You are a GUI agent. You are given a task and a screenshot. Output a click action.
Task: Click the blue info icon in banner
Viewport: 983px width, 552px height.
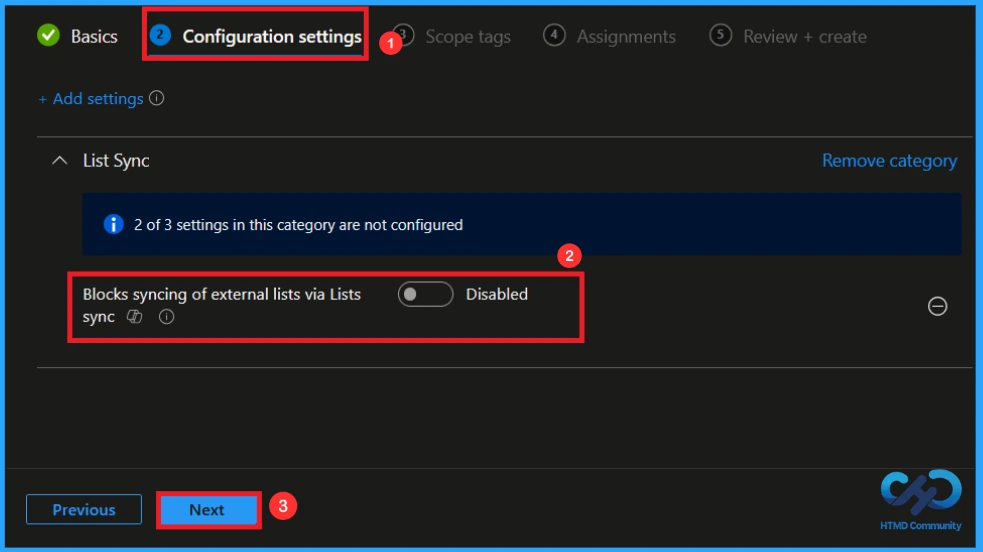tap(113, 224)
